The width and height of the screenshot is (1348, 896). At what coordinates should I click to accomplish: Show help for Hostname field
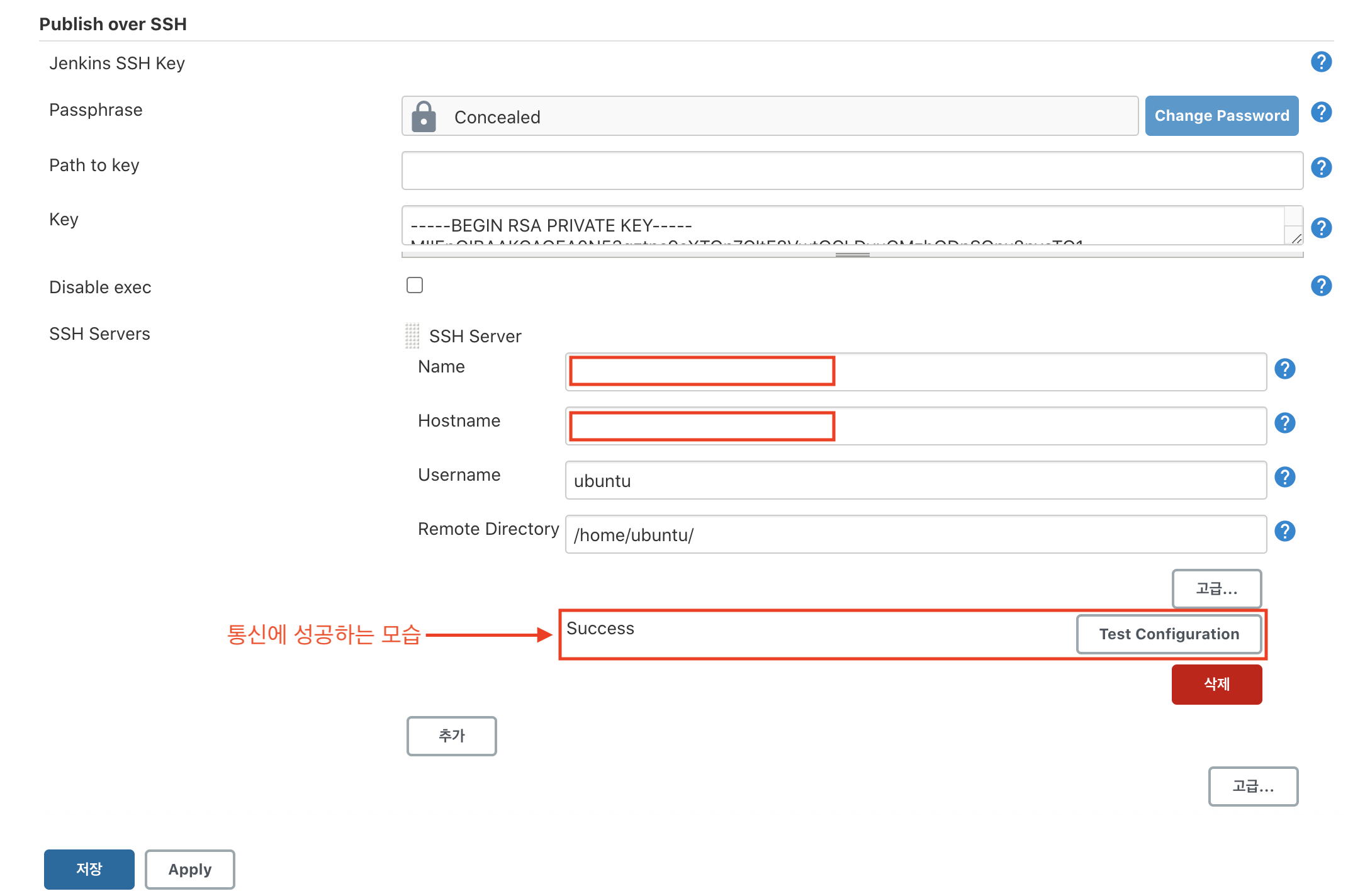1284,423
